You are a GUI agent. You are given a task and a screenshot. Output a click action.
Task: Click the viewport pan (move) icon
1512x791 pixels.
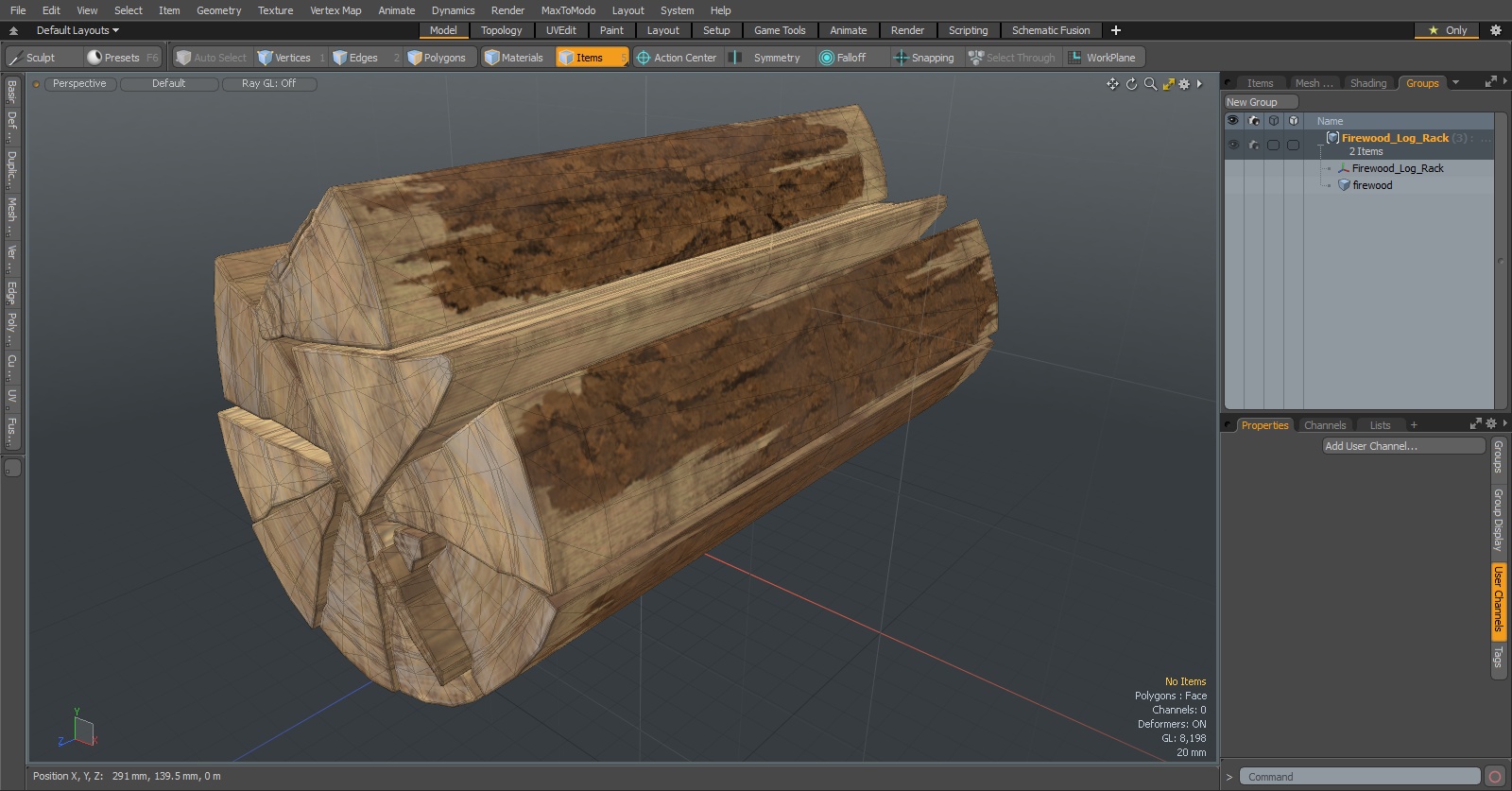(x=1112, y=84)
